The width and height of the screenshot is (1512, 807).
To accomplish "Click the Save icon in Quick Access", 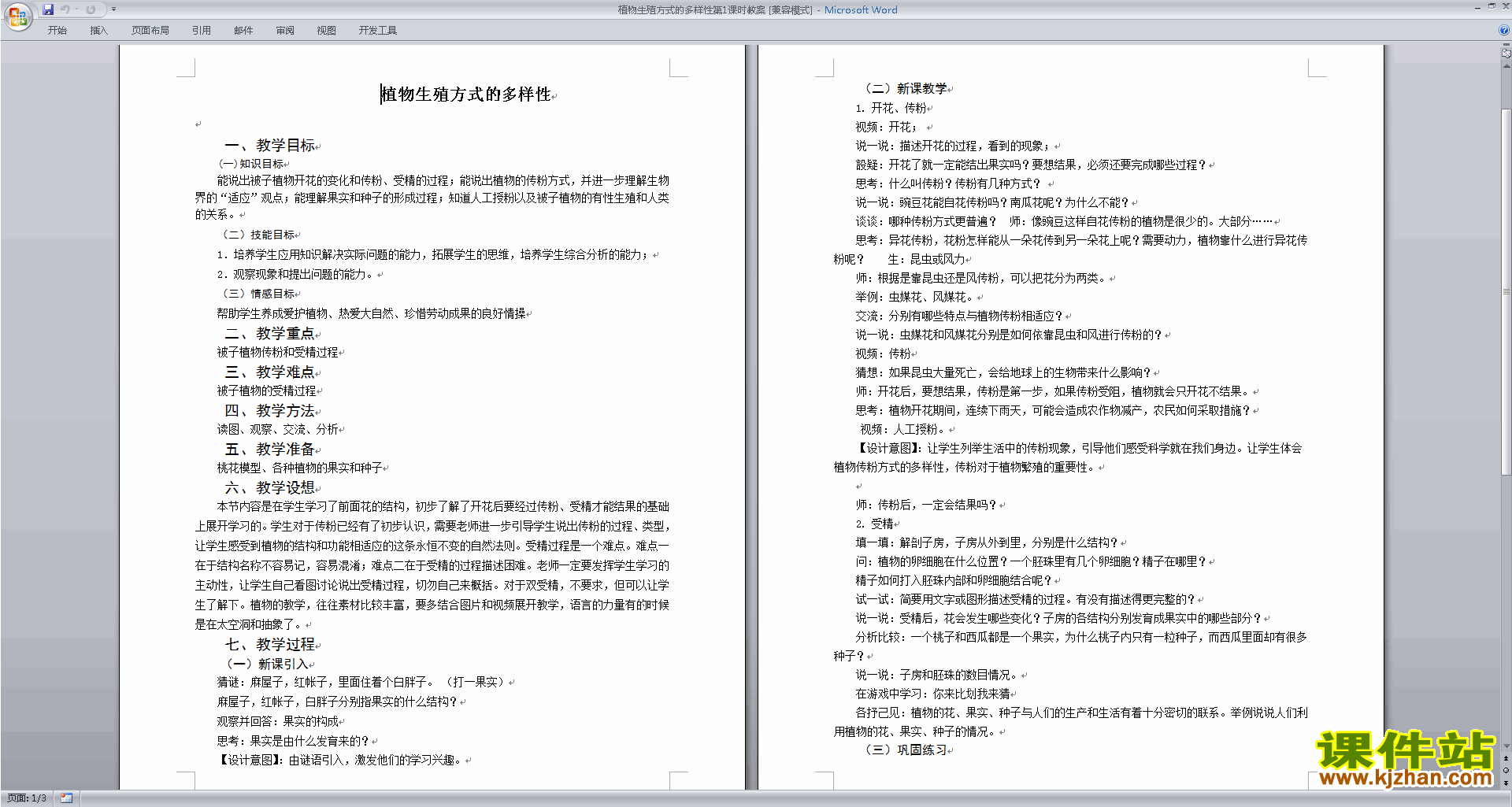I will (x=48, y=9).
